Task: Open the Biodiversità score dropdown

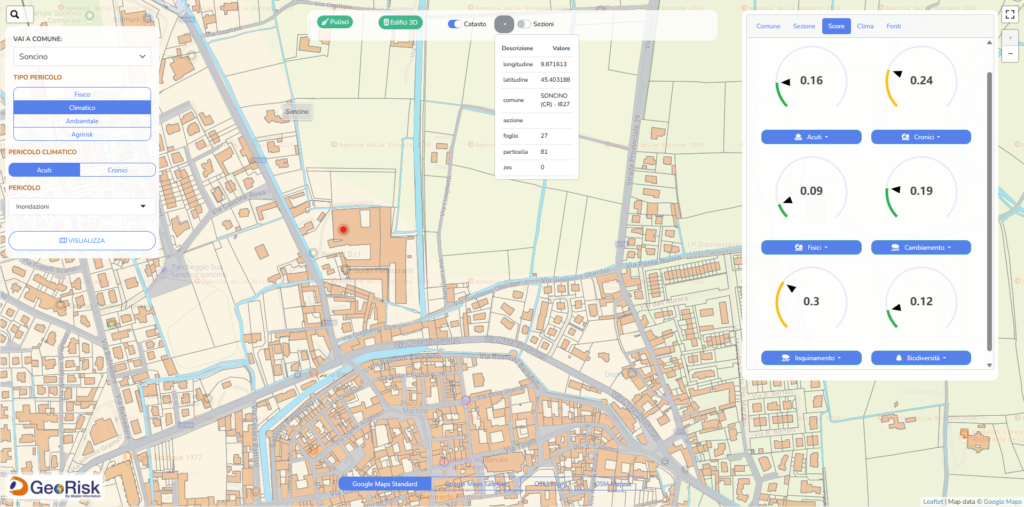Action: (x=921, y=357)
